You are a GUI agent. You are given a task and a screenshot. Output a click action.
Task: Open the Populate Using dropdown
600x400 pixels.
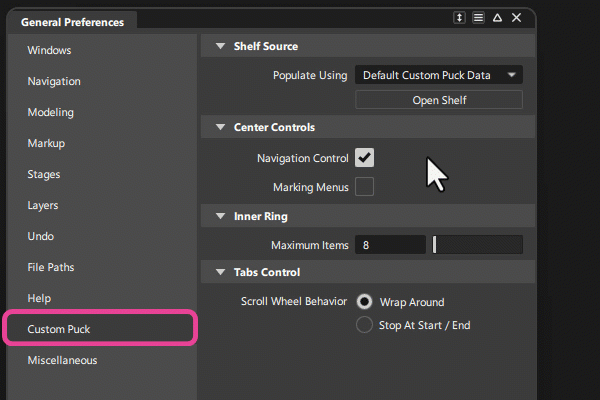click(439, 75)
